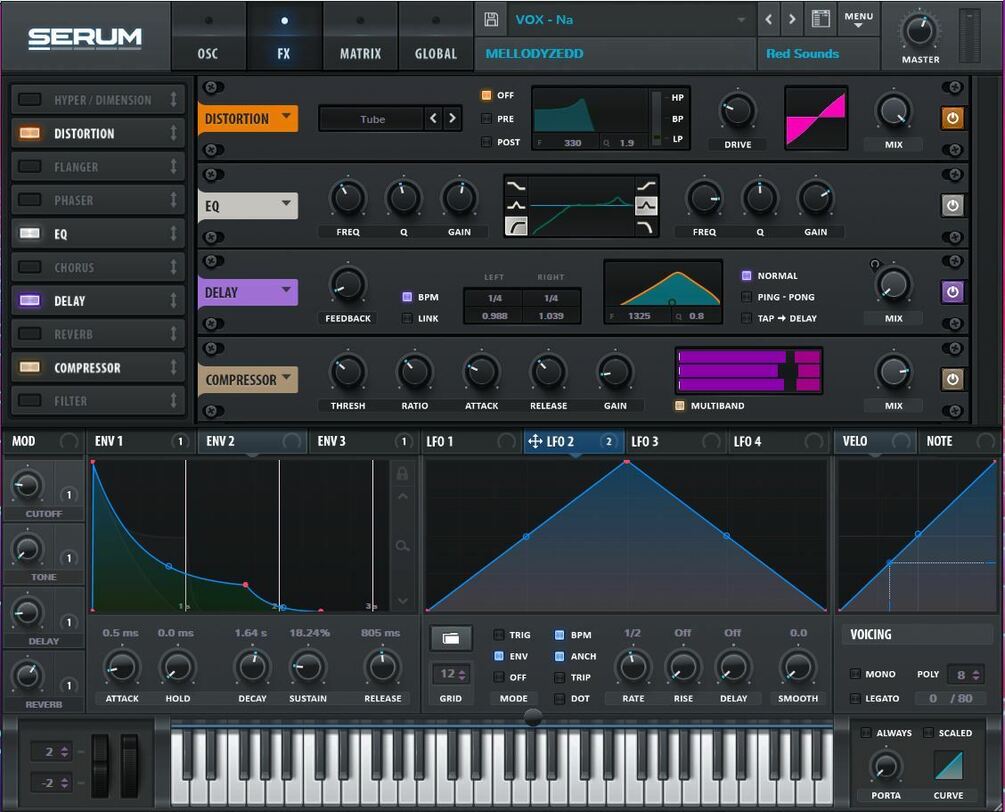The height and width of the screenshot is (812, 1005).
Task: Reorder Delay in rack via arrows
Action: [173, 301]
